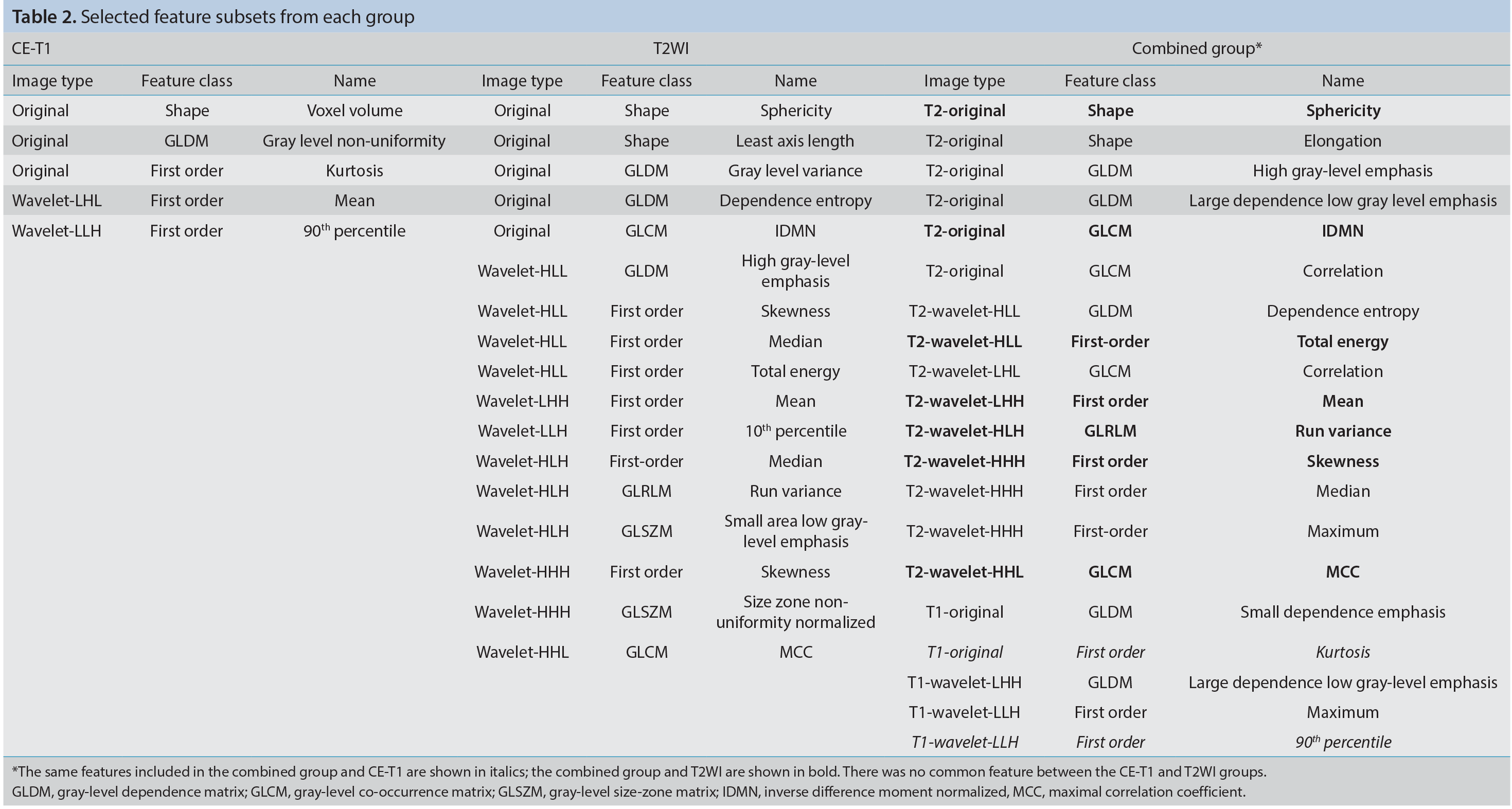Select the "CE-T1" group header
Screen dimensions: 1512x809
[31, 48]
